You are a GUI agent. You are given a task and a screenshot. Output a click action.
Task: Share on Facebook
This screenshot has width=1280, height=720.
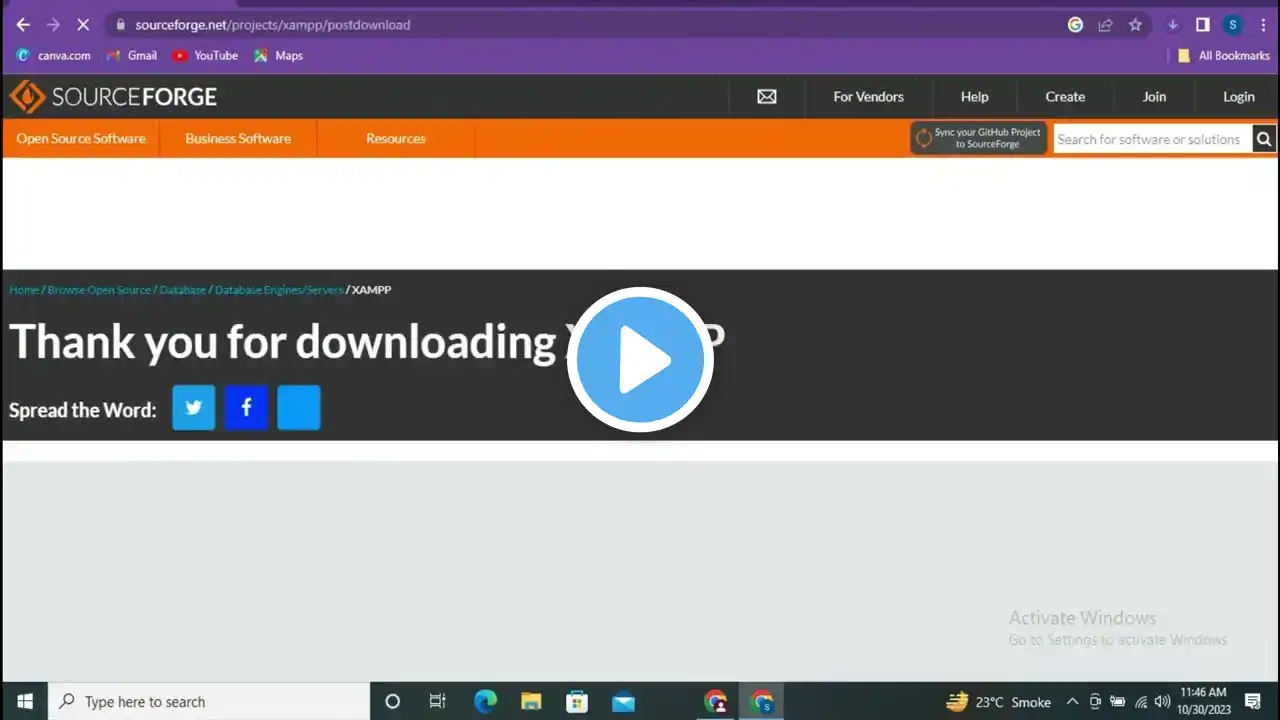(246, 408)
